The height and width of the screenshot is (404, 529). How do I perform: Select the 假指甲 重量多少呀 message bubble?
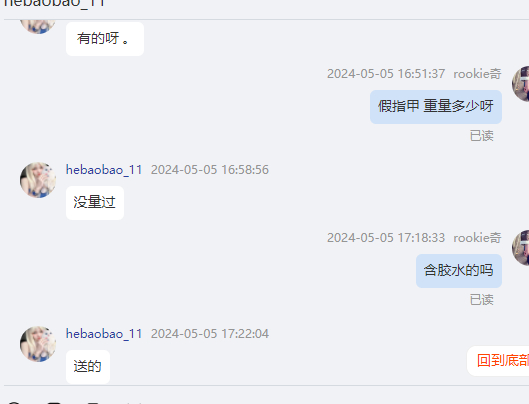point(436,107)
